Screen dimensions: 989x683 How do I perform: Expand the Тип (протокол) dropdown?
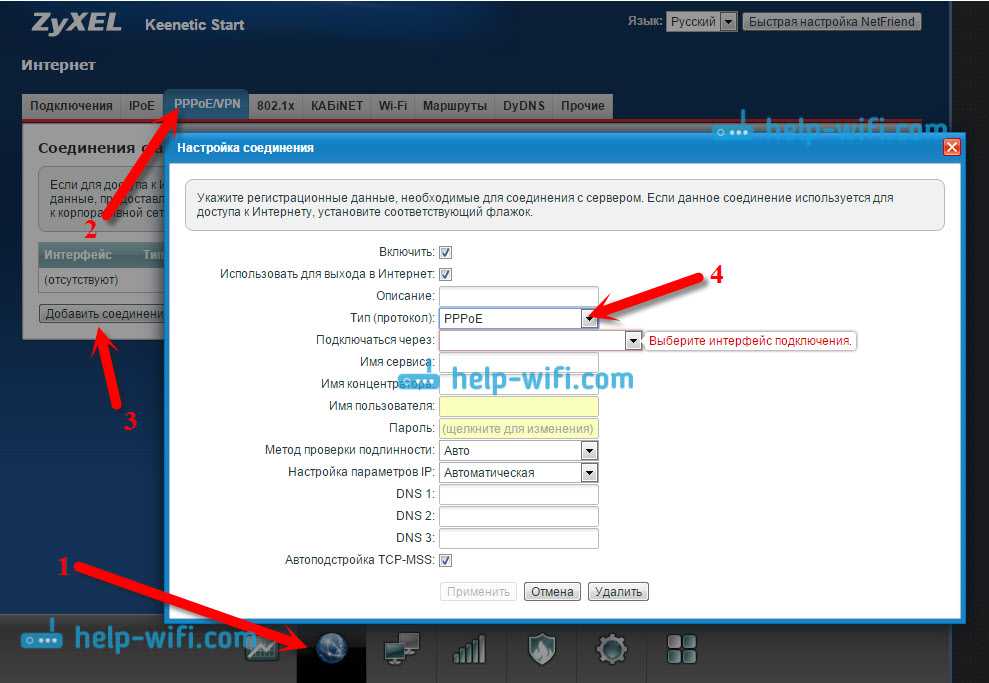pyautogui.click(x=589, y=318)
